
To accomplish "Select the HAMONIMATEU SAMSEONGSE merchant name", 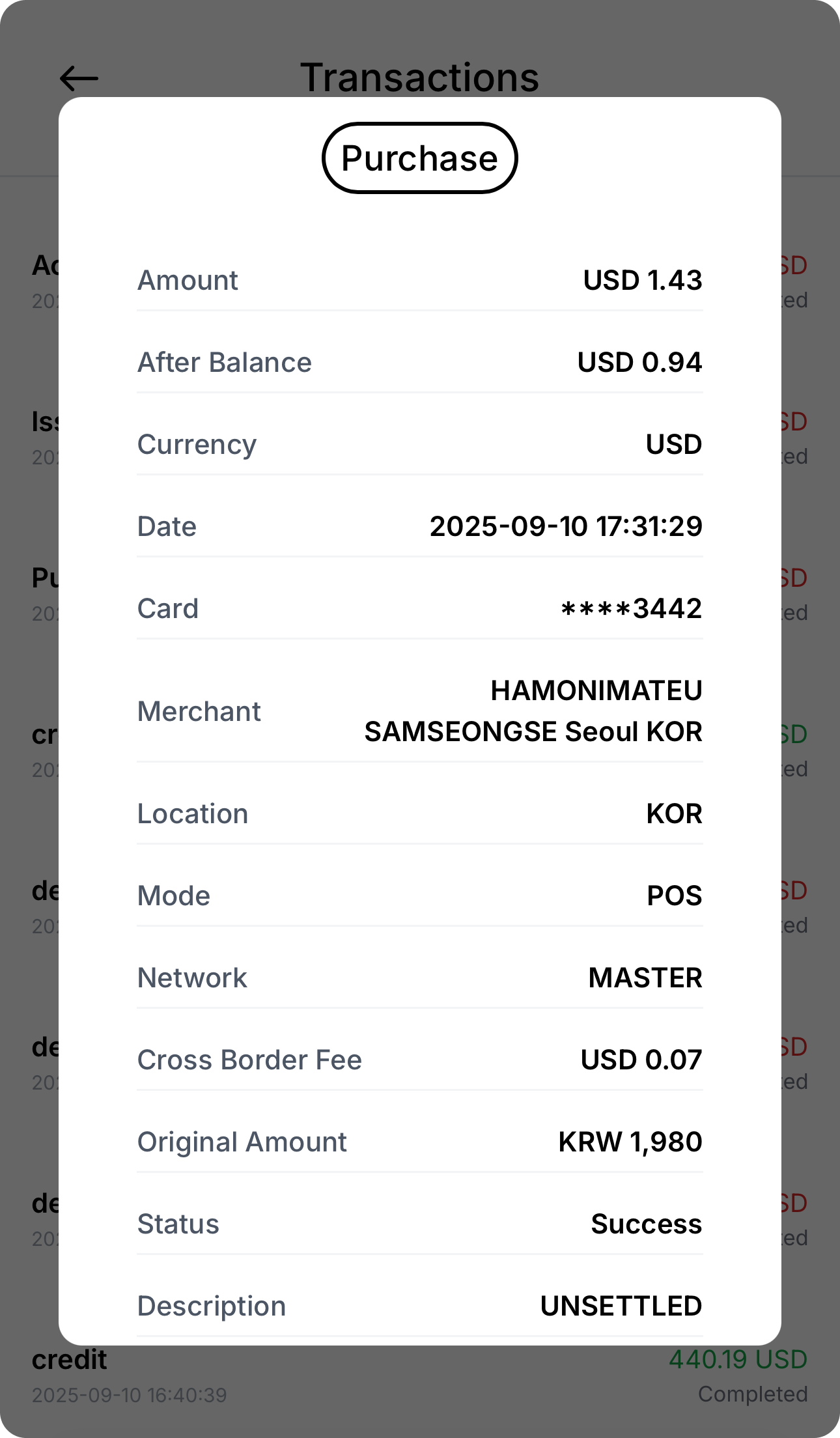I will tap(533, 711).
